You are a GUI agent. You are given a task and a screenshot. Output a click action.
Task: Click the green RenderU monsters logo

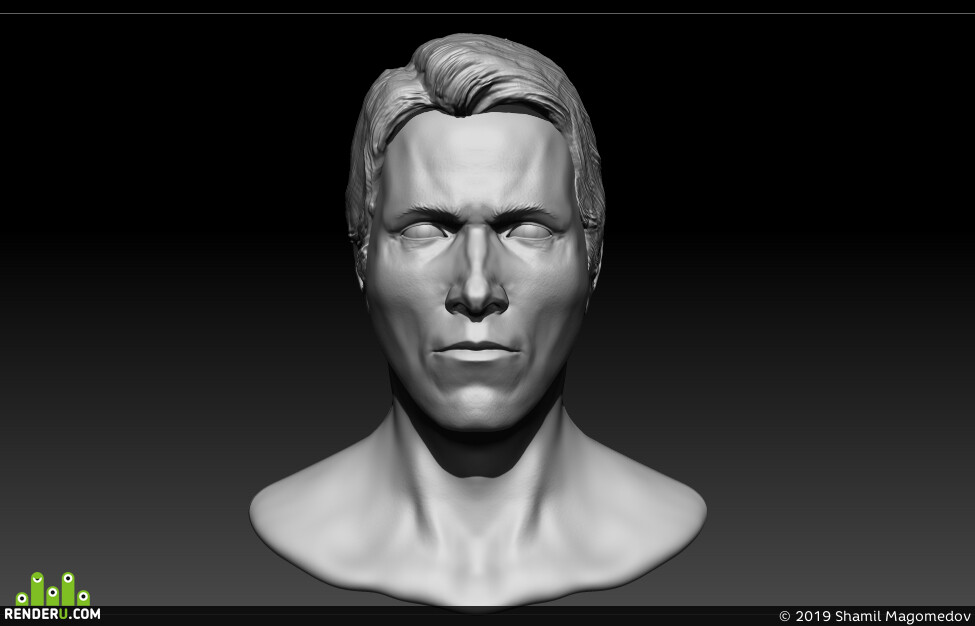(x=53, y=589)
